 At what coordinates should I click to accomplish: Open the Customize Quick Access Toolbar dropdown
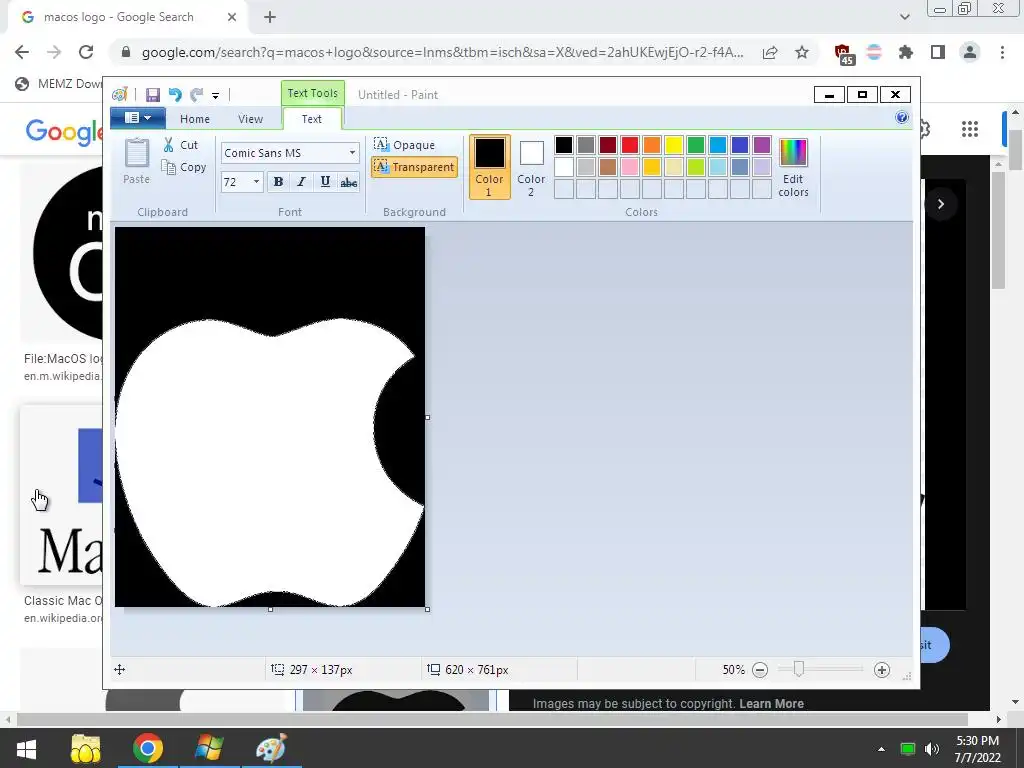[x=216, y=95]
